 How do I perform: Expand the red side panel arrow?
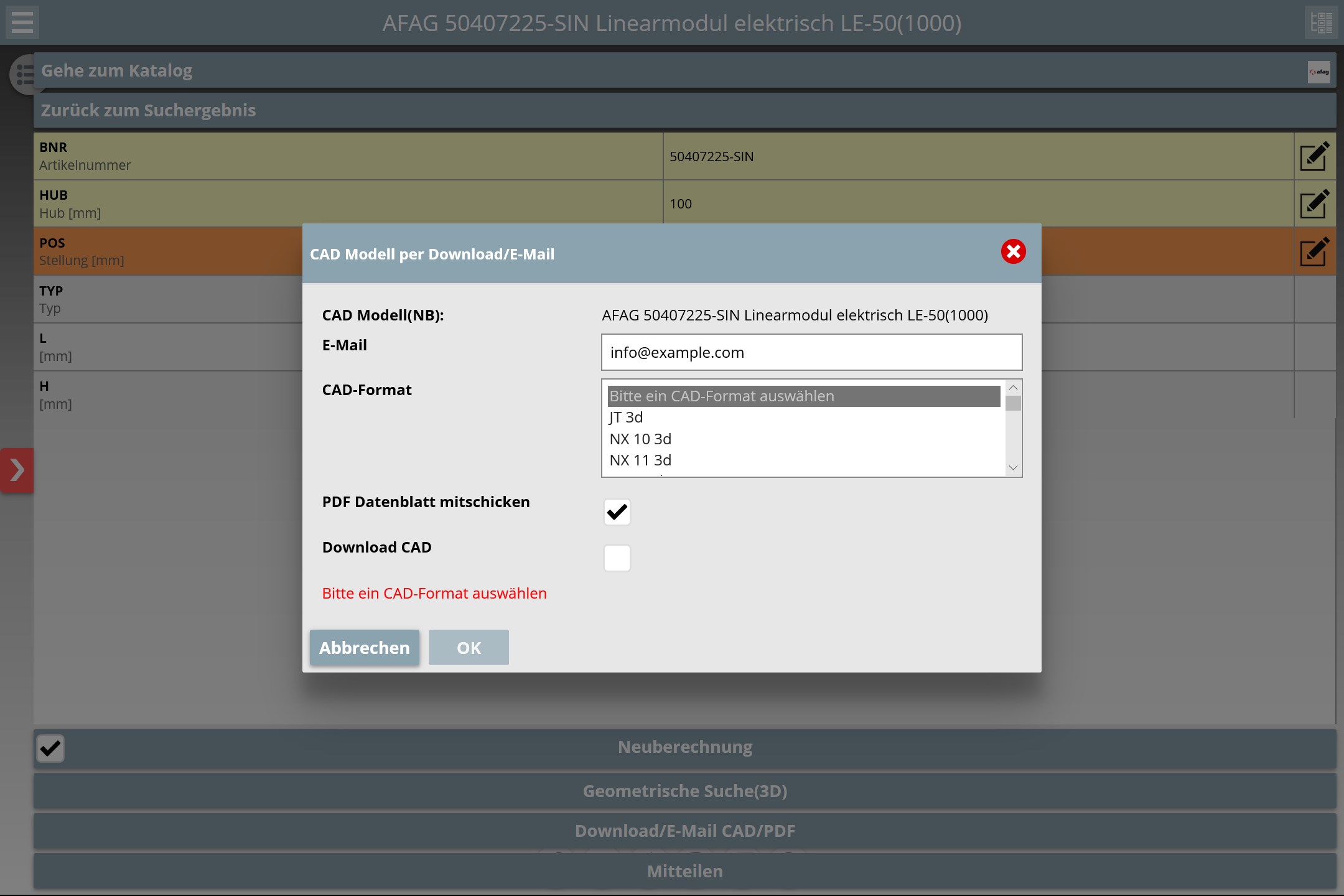[17, 470]
